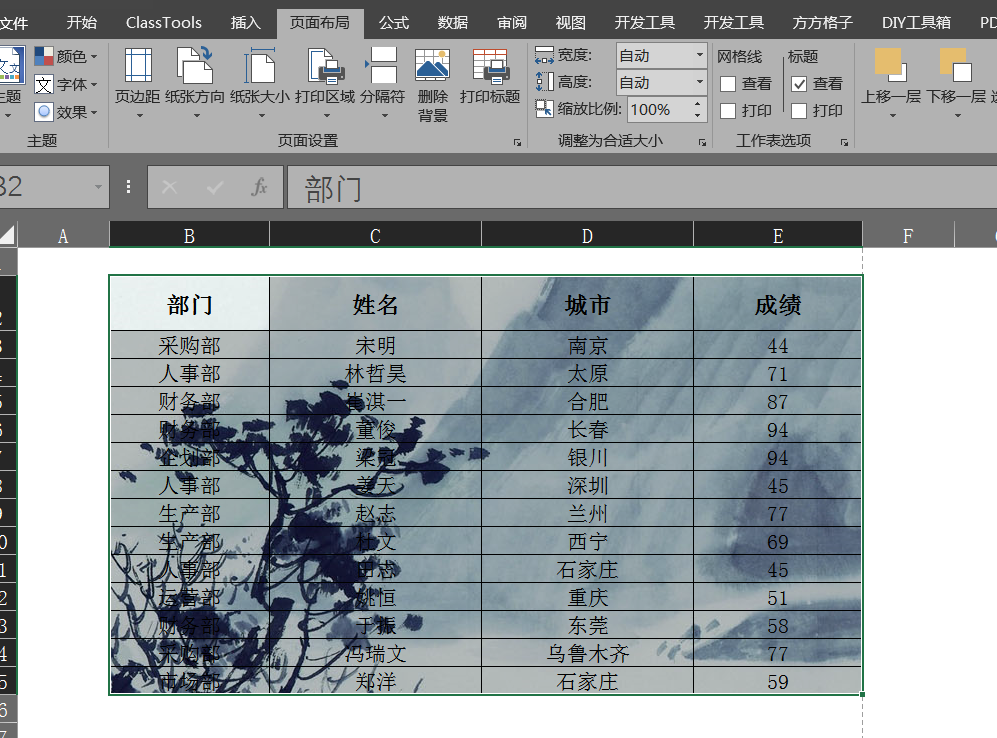This screenshot has width=997, height=738.
Task: Click the 宽度 width icon
Action: pyautogui.click(x=544, y=55)
